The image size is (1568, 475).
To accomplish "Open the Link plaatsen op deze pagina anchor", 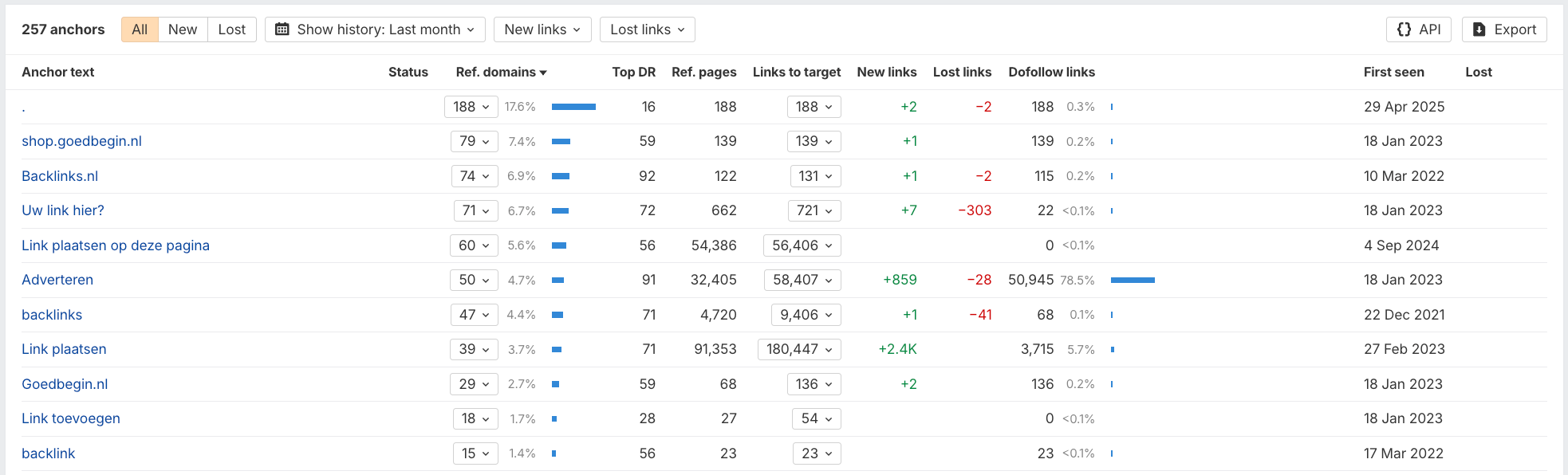I will pos(116,245).
